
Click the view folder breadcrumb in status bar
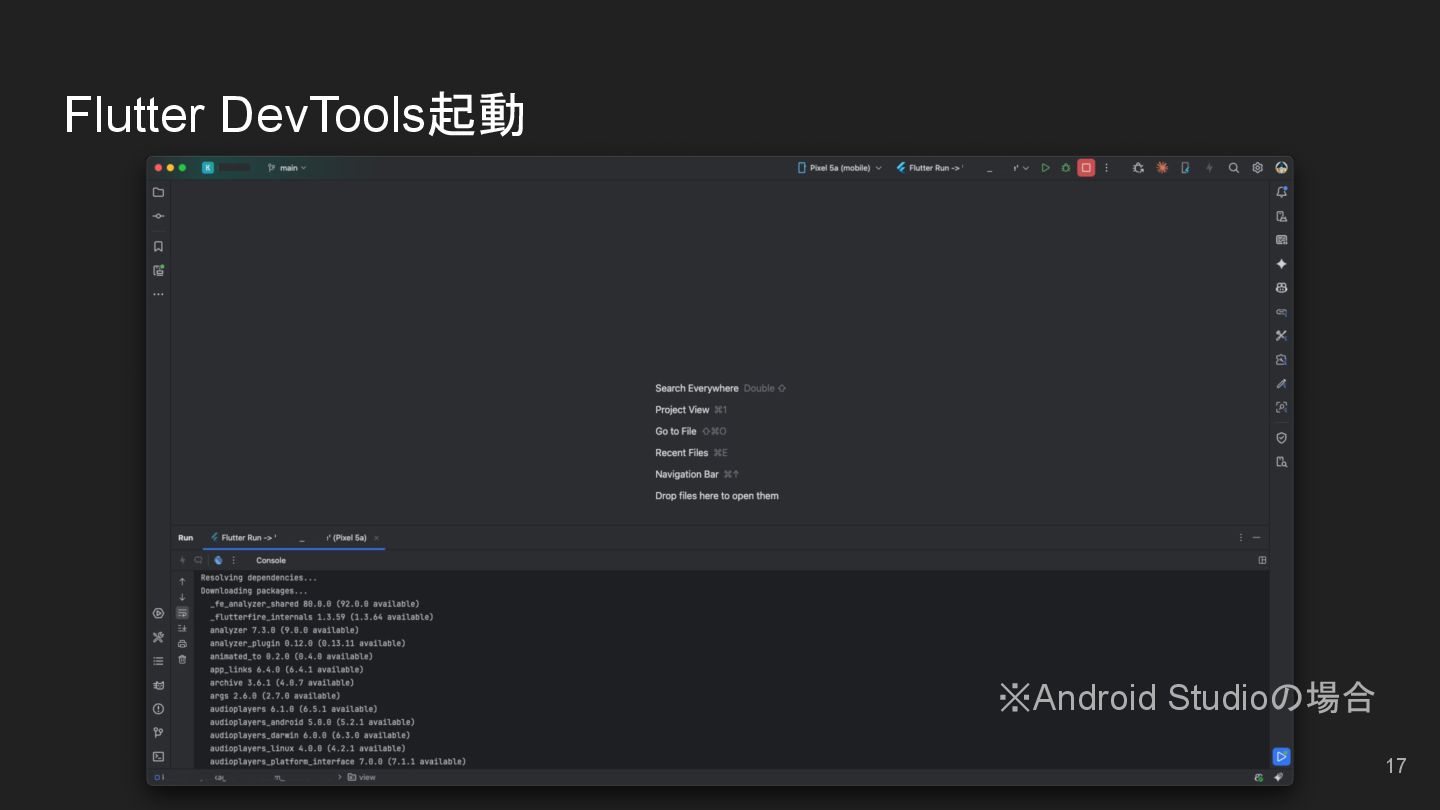[x=361, y=777]
